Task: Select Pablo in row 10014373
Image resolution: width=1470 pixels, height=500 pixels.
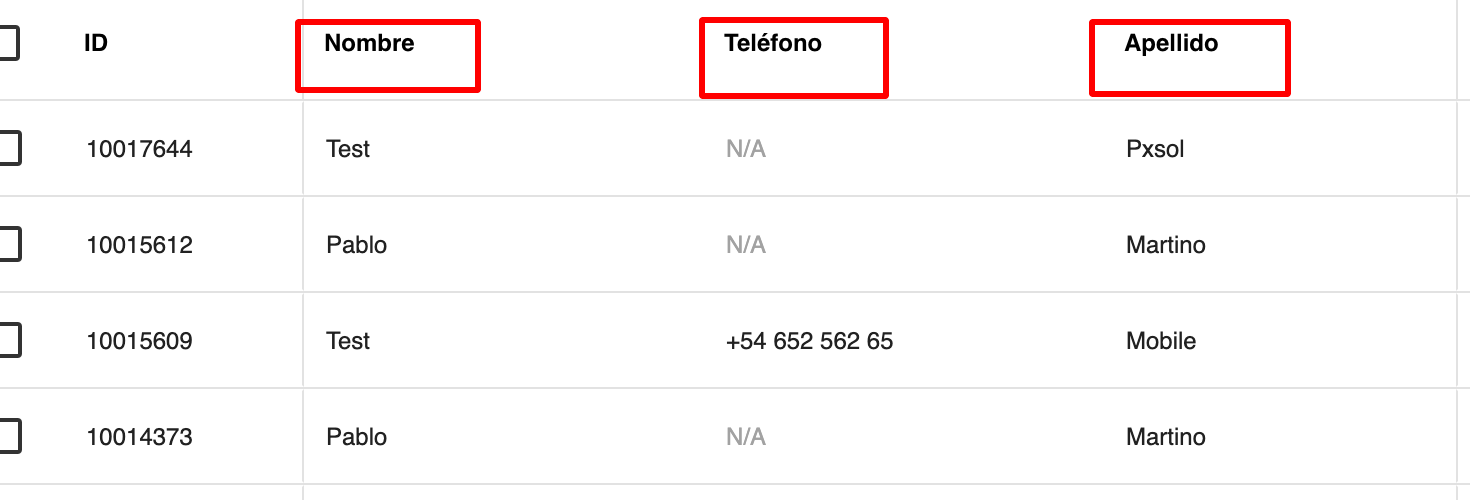Action: point(356,437)
